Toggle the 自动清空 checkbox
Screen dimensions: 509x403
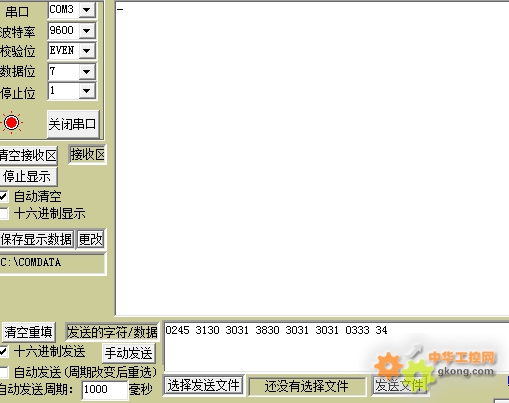click(3, 196)
